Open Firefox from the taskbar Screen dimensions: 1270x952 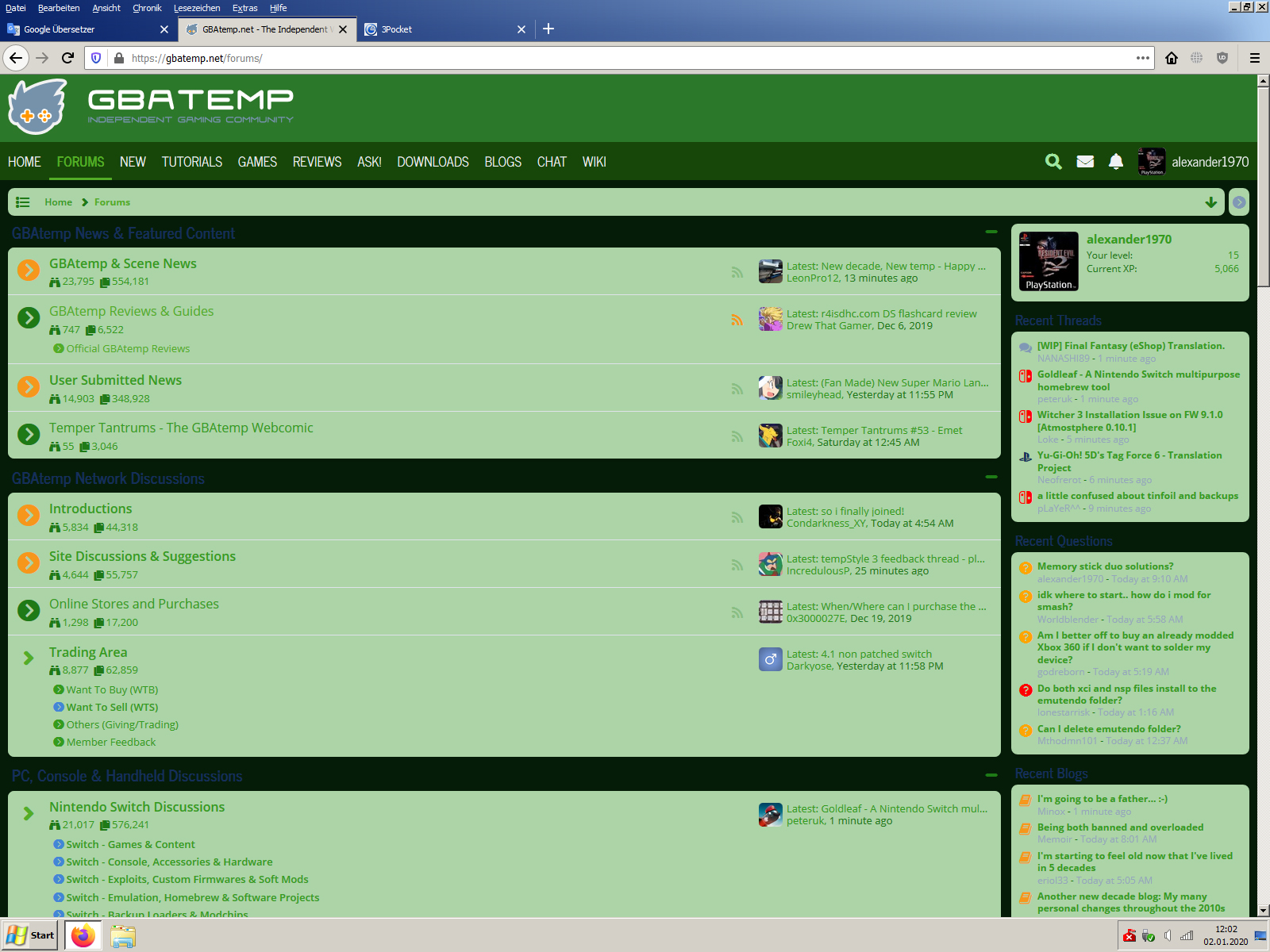pyautogui.click(x=83, y=936)
